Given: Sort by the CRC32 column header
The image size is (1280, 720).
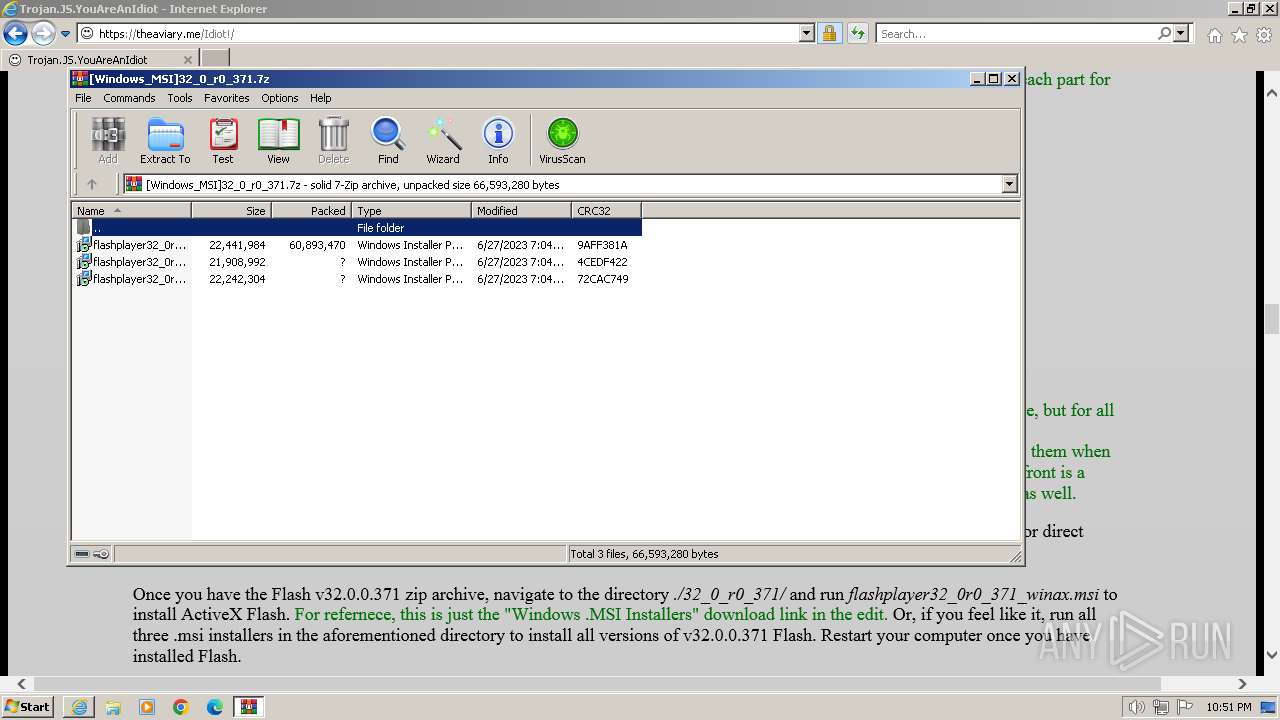Looking at the screenshot, I should pyautogui.click(x=607, y=210).
